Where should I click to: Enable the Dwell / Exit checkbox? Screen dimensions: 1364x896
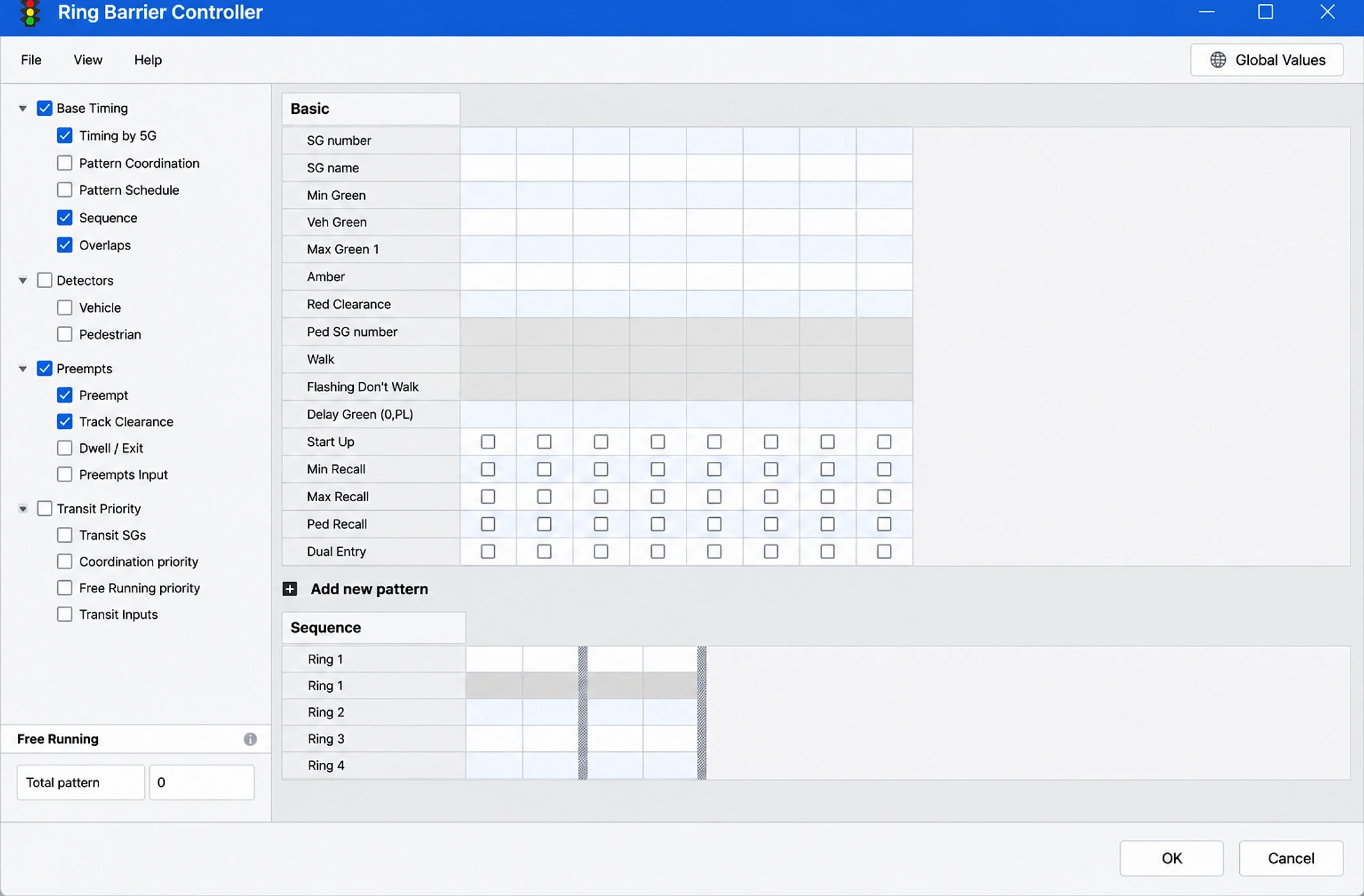64,448
